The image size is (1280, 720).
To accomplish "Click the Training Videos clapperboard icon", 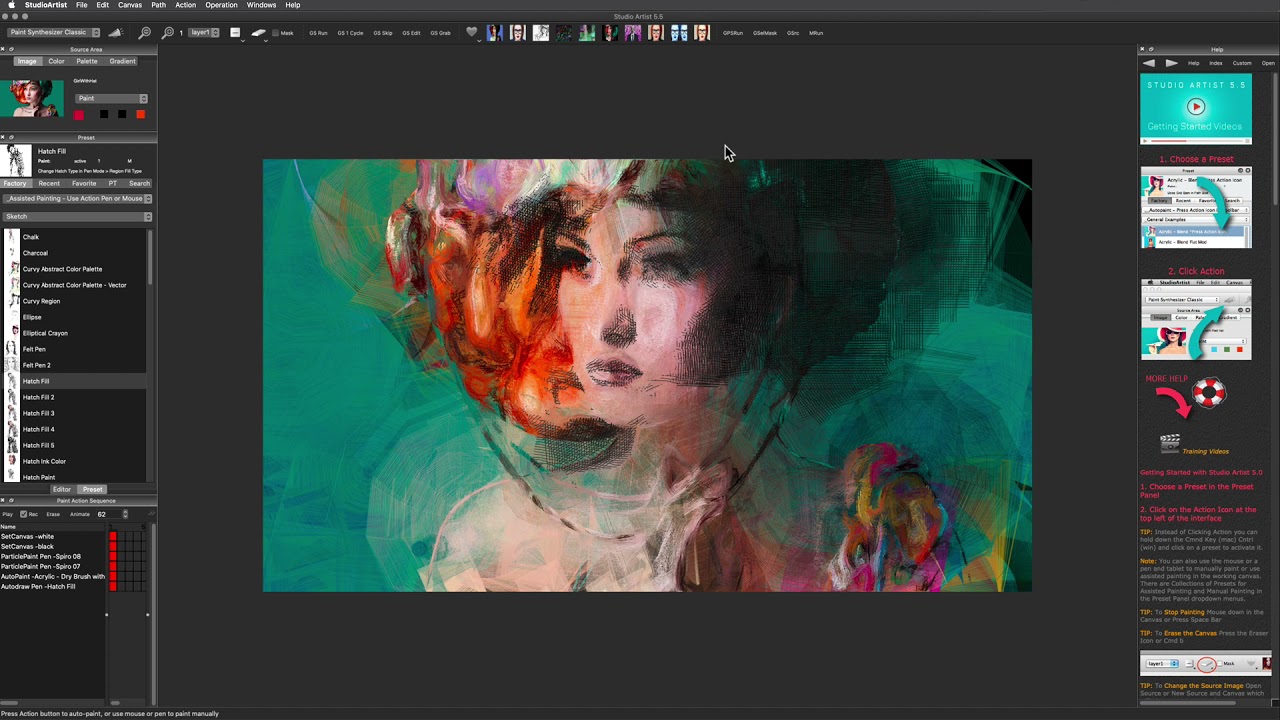I will tap(1170, 443).
